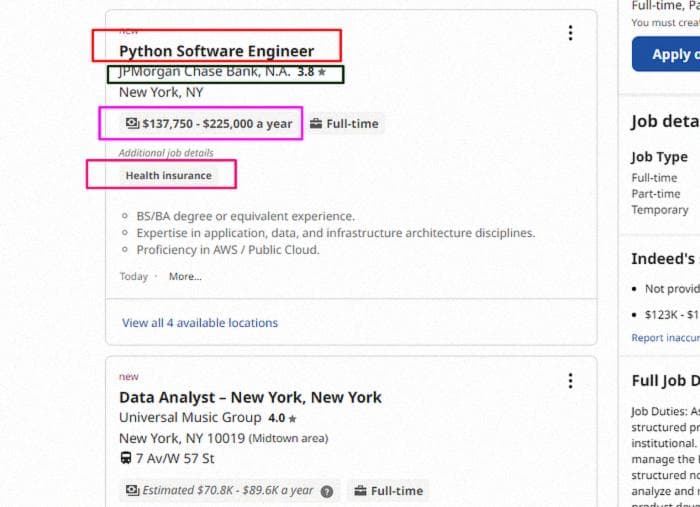
Task: Click the estimated salary help question mark
Action: click(x=327, y=491)
